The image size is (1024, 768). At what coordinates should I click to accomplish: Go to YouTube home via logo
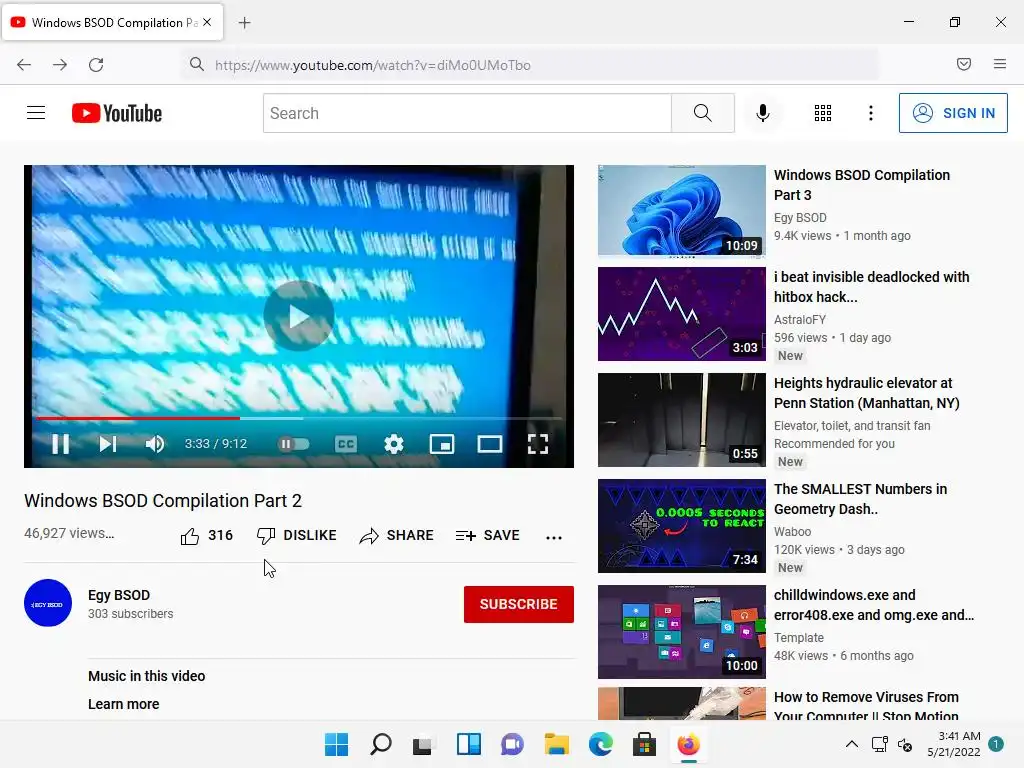pos(117,113)
